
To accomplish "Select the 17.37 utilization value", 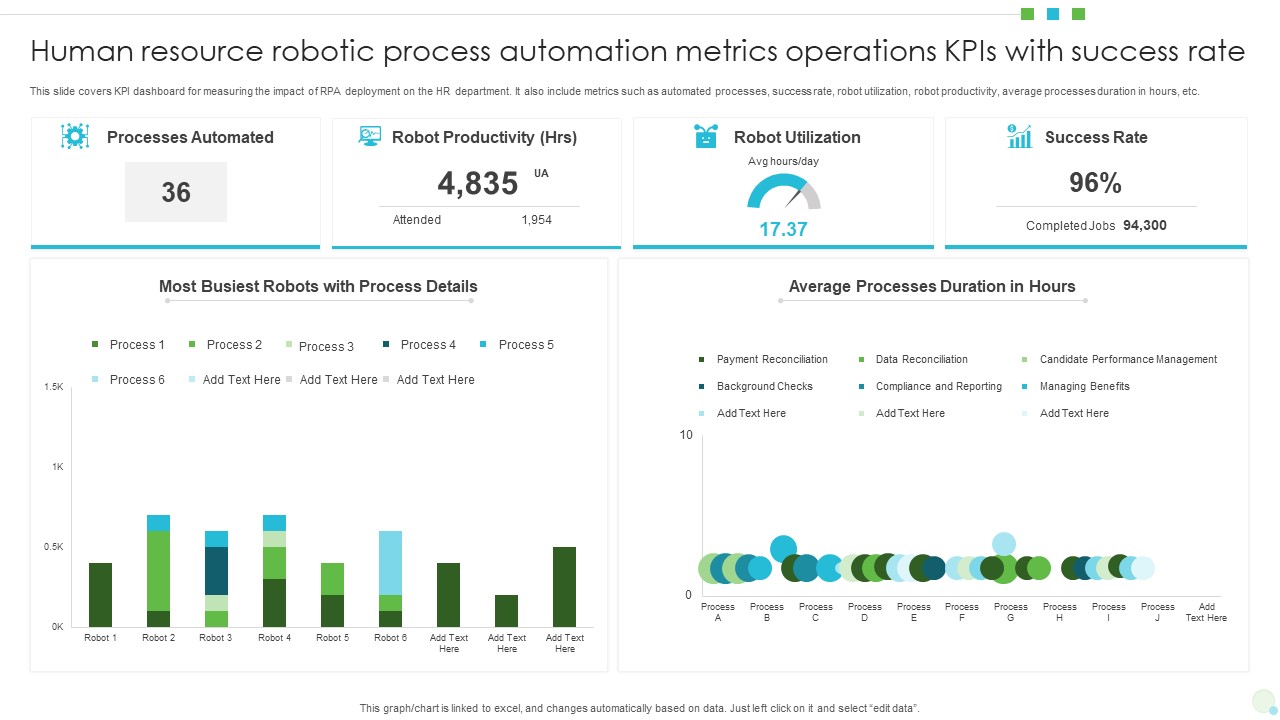I will (x=783, y=229).
